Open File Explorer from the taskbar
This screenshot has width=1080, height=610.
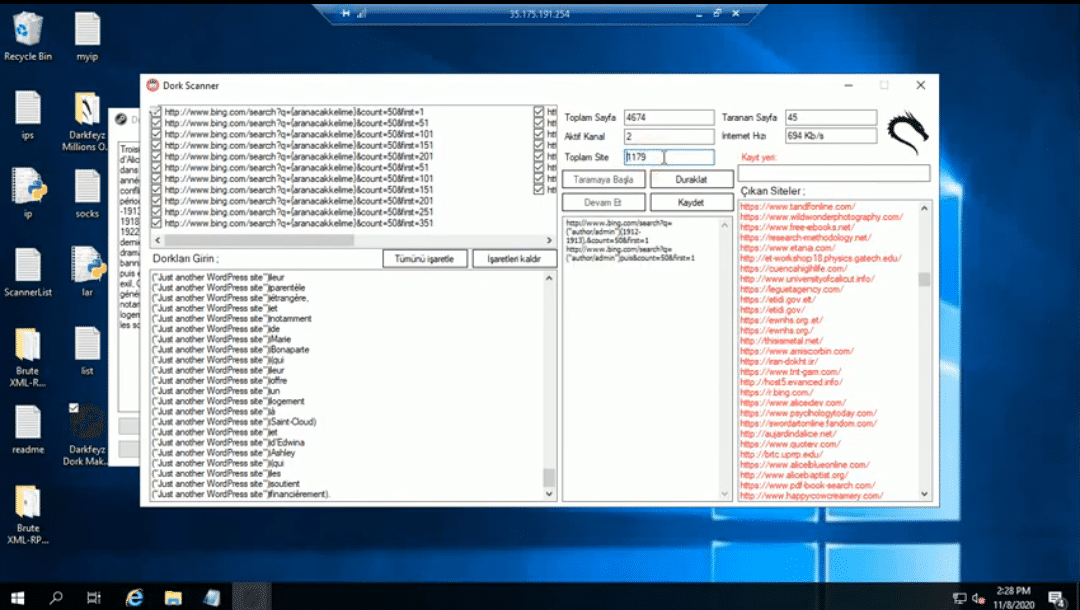(x=173, y=597)
